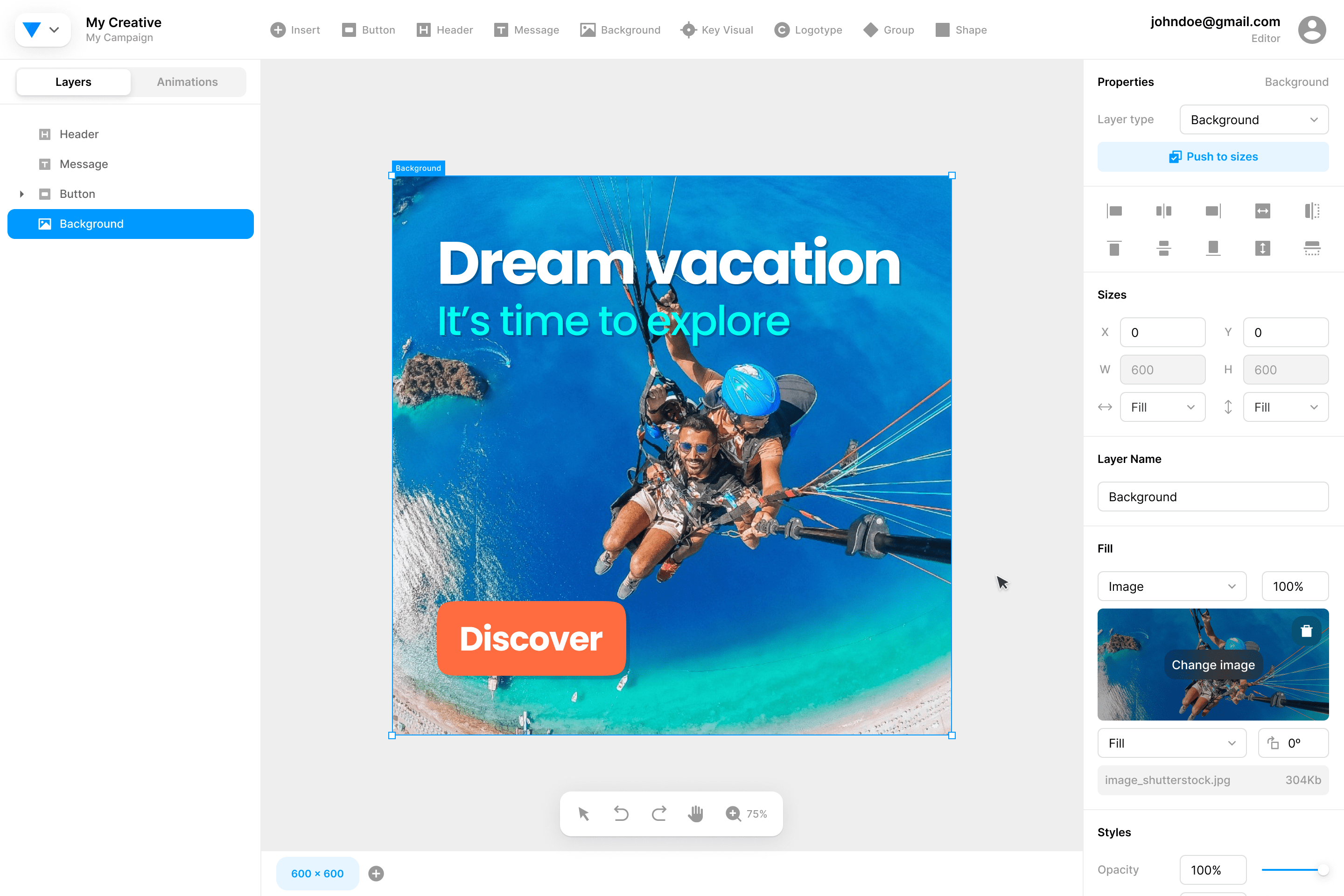
Task: Align layer to left edge
Action: pyautogui.click(x=1114, y=211)
